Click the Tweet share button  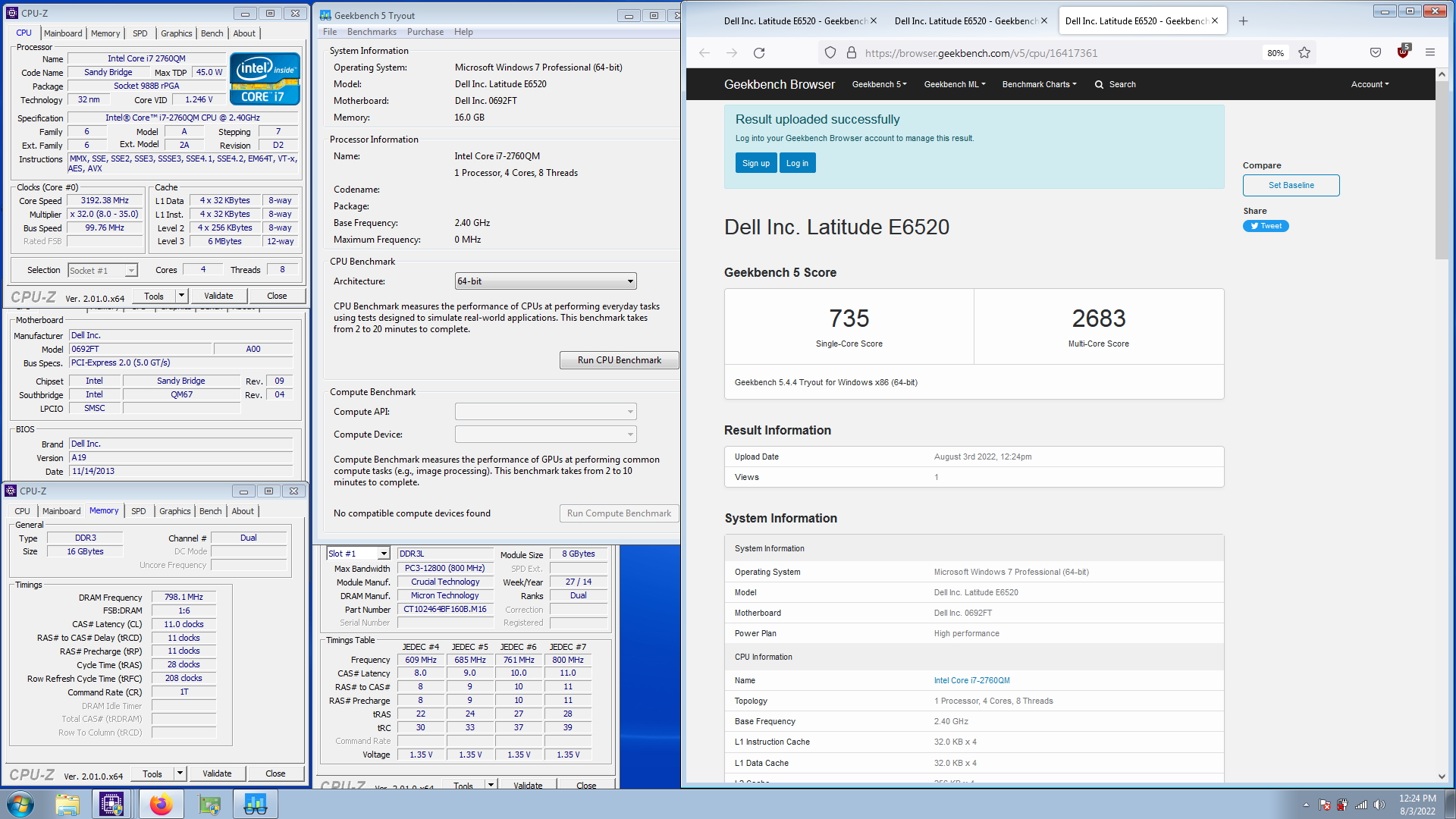(x=1266, y=226)
